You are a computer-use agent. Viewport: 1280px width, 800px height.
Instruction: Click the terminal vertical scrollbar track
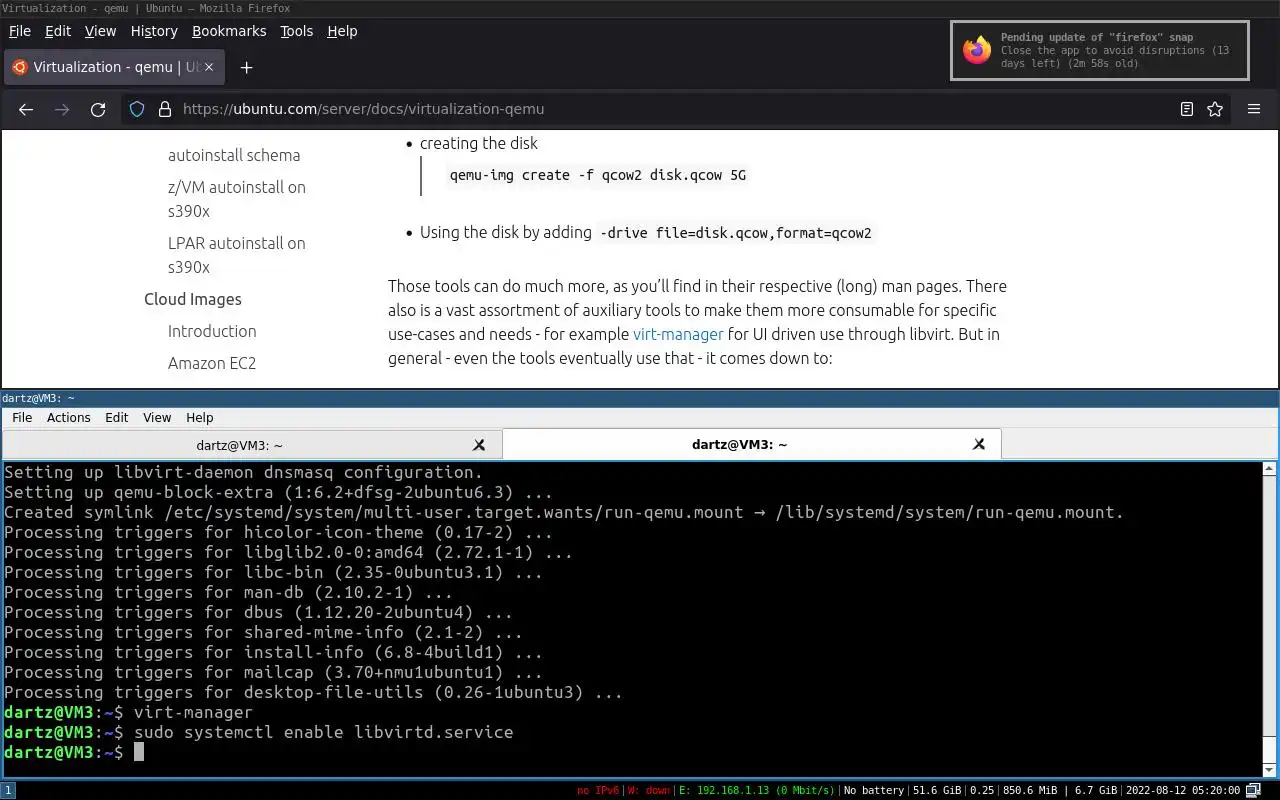(1270, 618)
